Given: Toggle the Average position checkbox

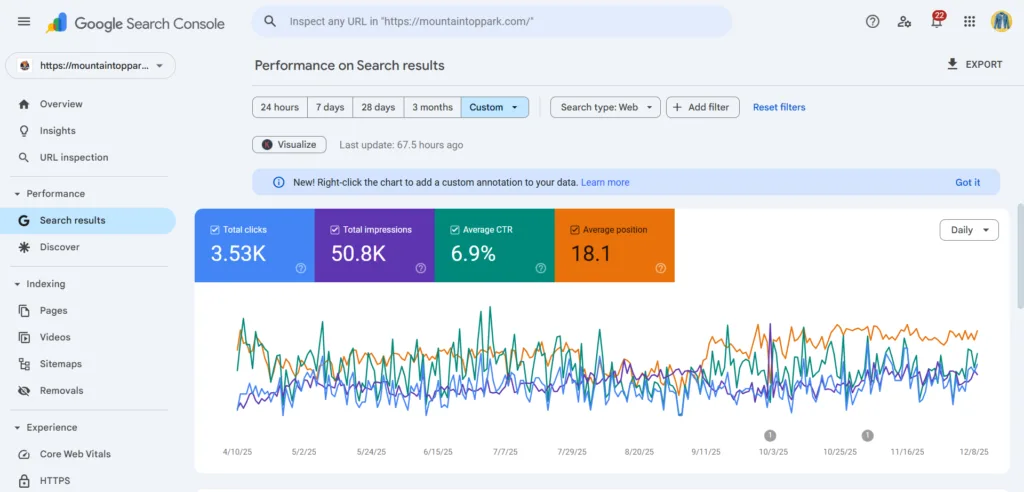Looking at the screenshot, I should [x=575, y=230].
